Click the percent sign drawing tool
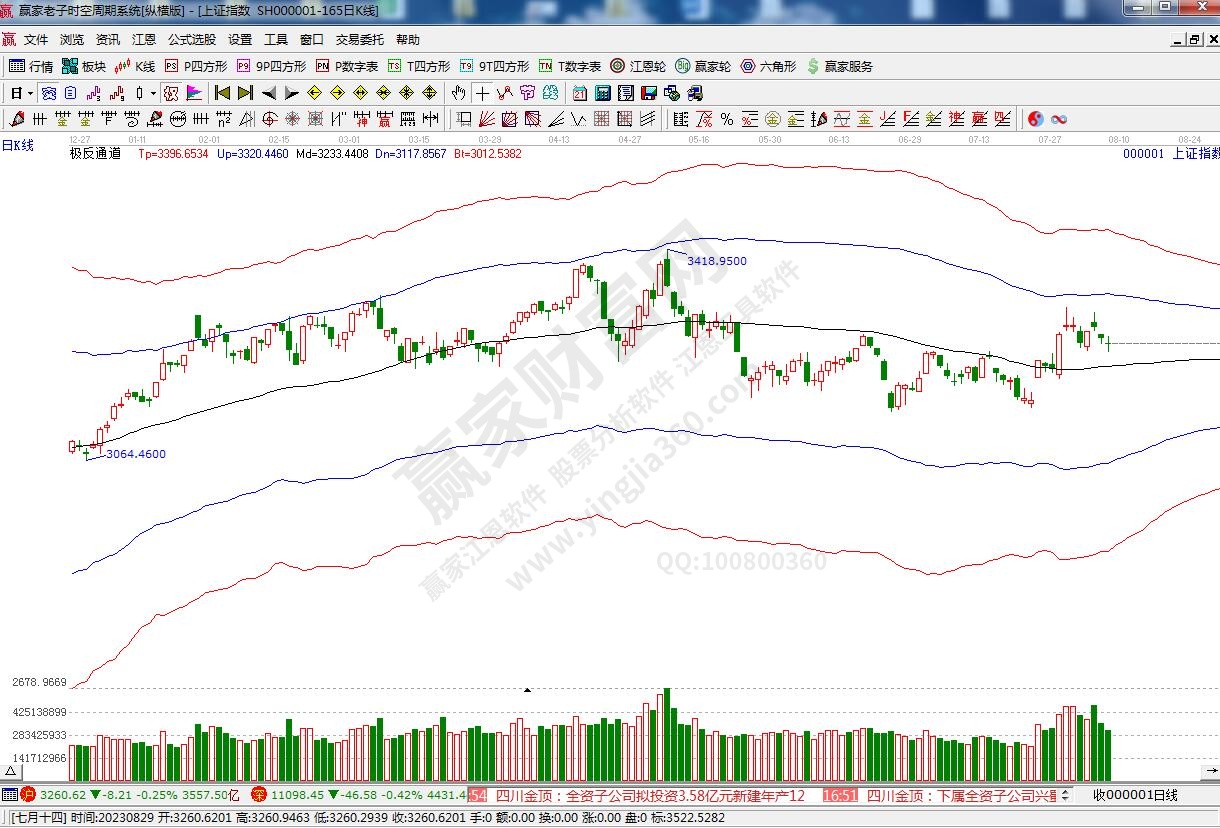Screen dimensions: 1220x828 click(727, 119)
